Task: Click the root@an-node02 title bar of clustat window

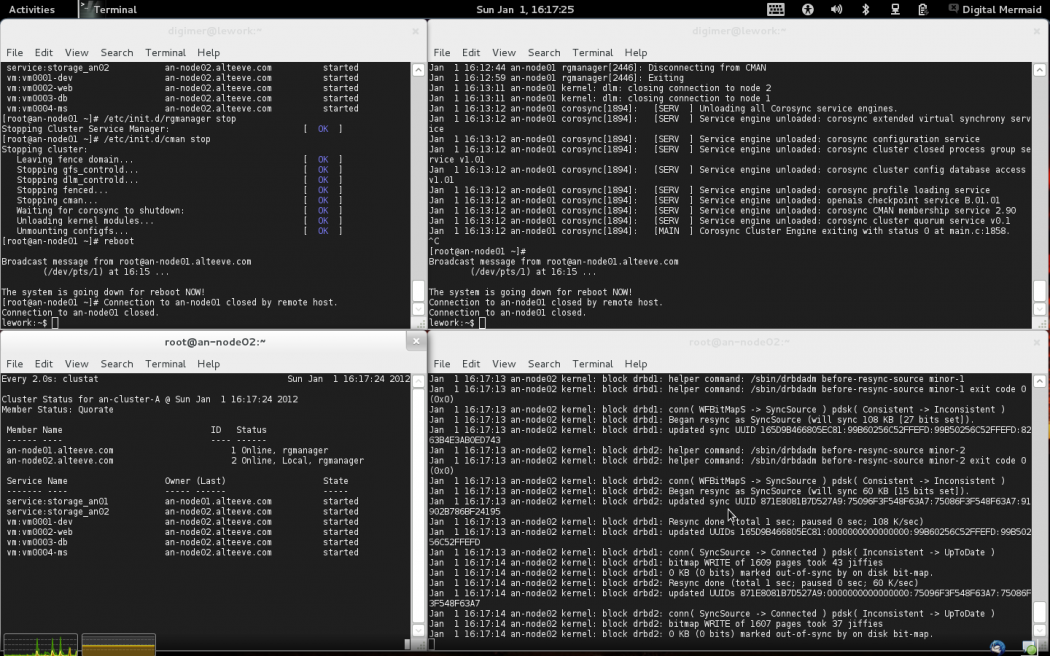Action: pos(214,342)
